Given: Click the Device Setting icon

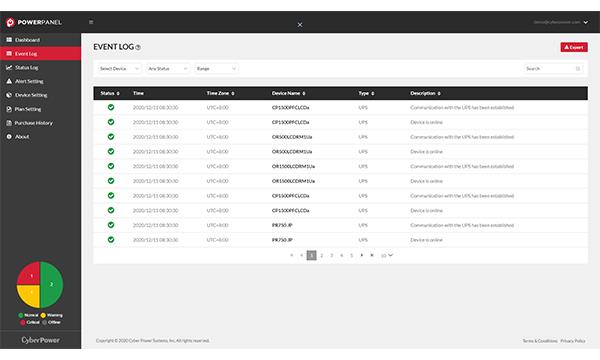Looking at the screenshot, I should click(9, 95).
